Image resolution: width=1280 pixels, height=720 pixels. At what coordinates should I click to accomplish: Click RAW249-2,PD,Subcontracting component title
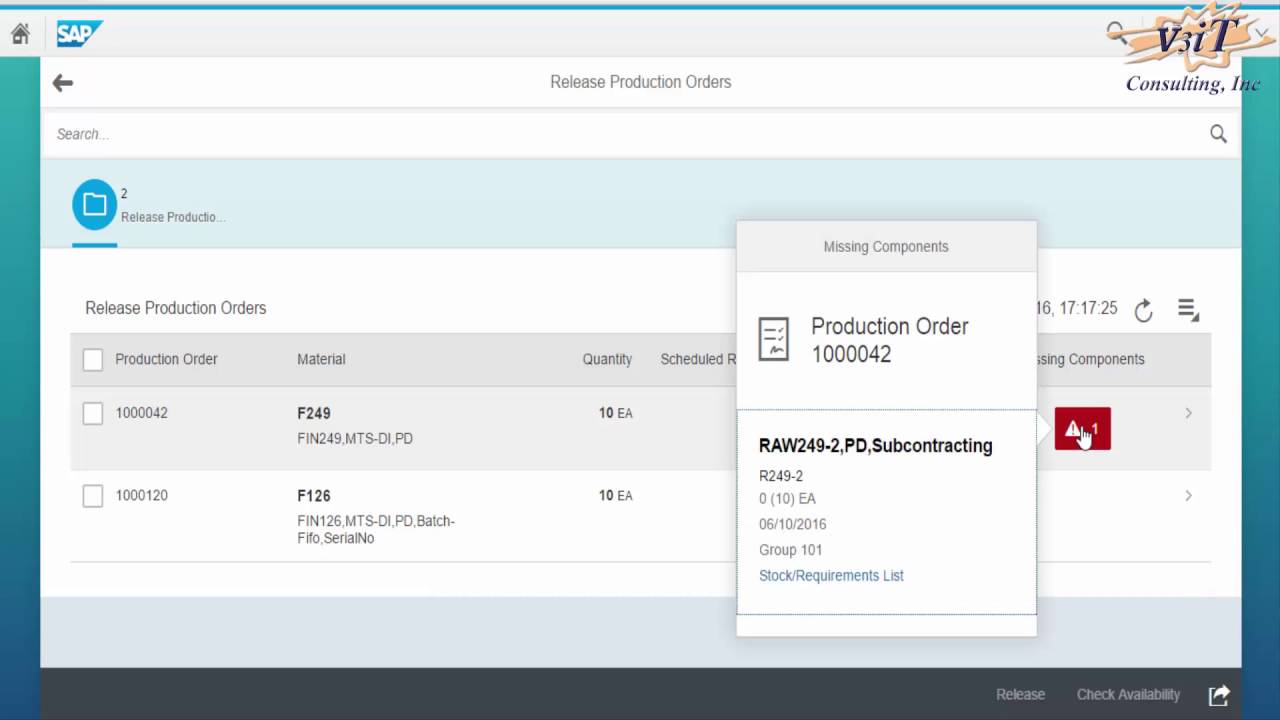(x=876, y=446)
